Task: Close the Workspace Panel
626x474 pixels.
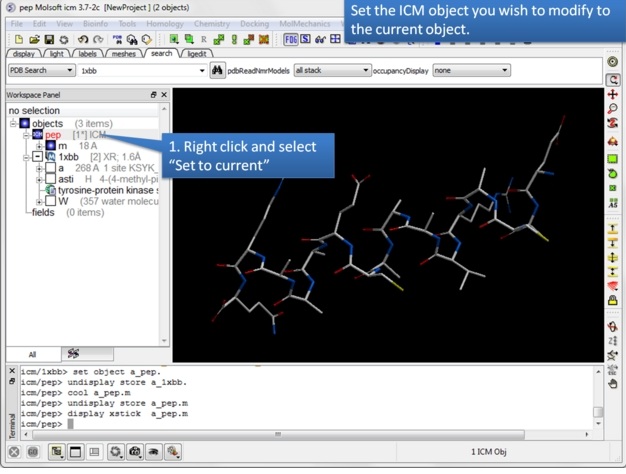Action: (x=164, y=95)
